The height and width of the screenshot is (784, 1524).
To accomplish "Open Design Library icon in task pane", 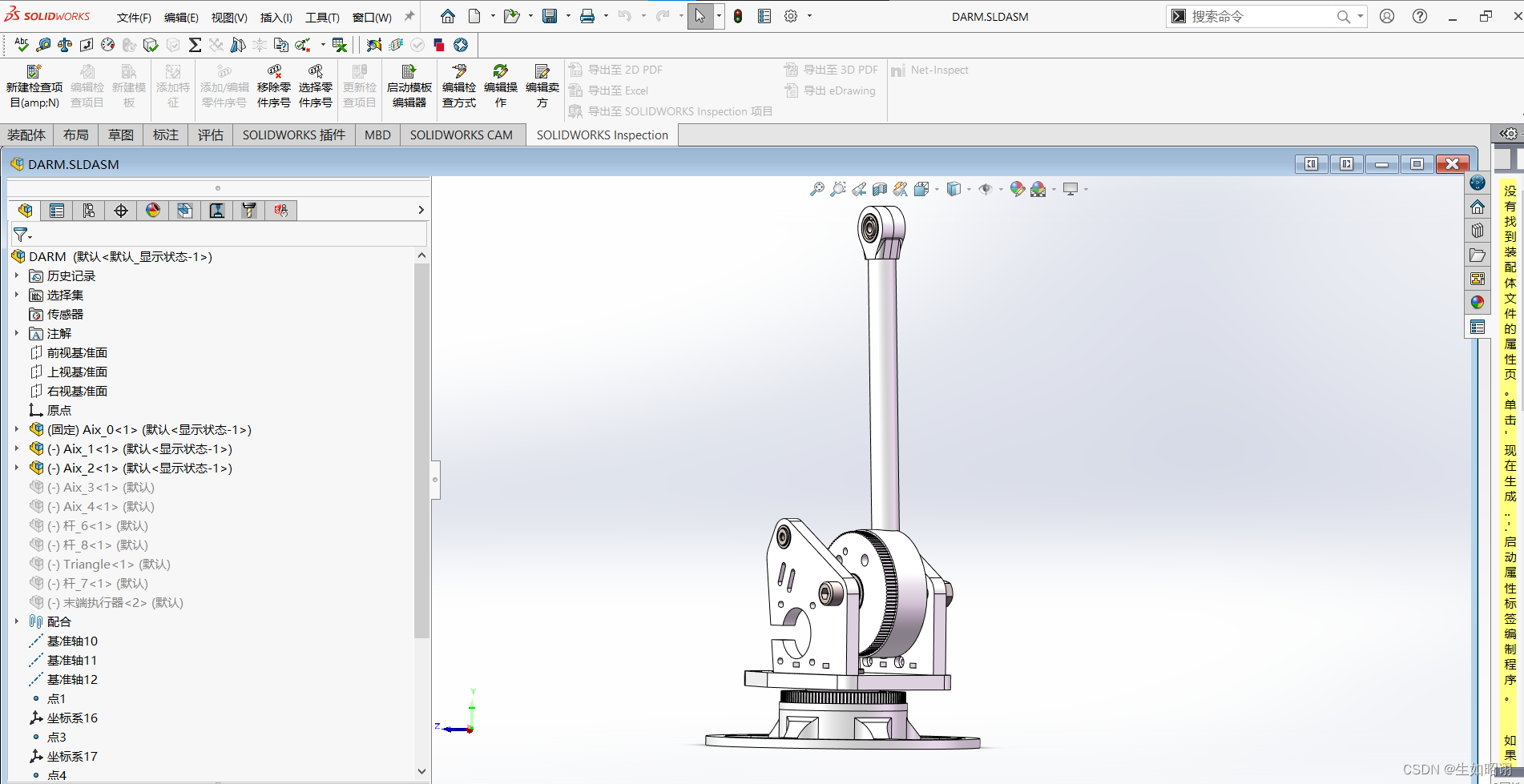I will point(1478,231).
